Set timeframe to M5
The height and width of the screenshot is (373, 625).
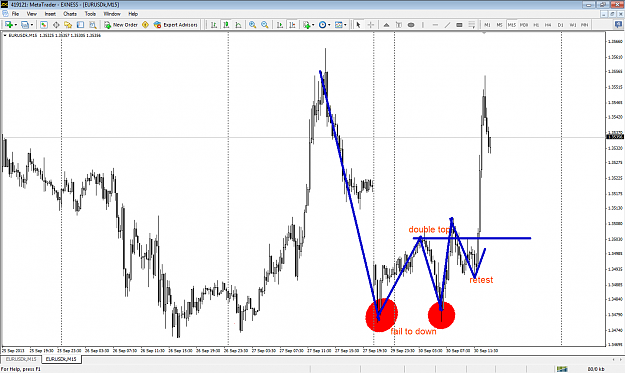click(499, 25)
